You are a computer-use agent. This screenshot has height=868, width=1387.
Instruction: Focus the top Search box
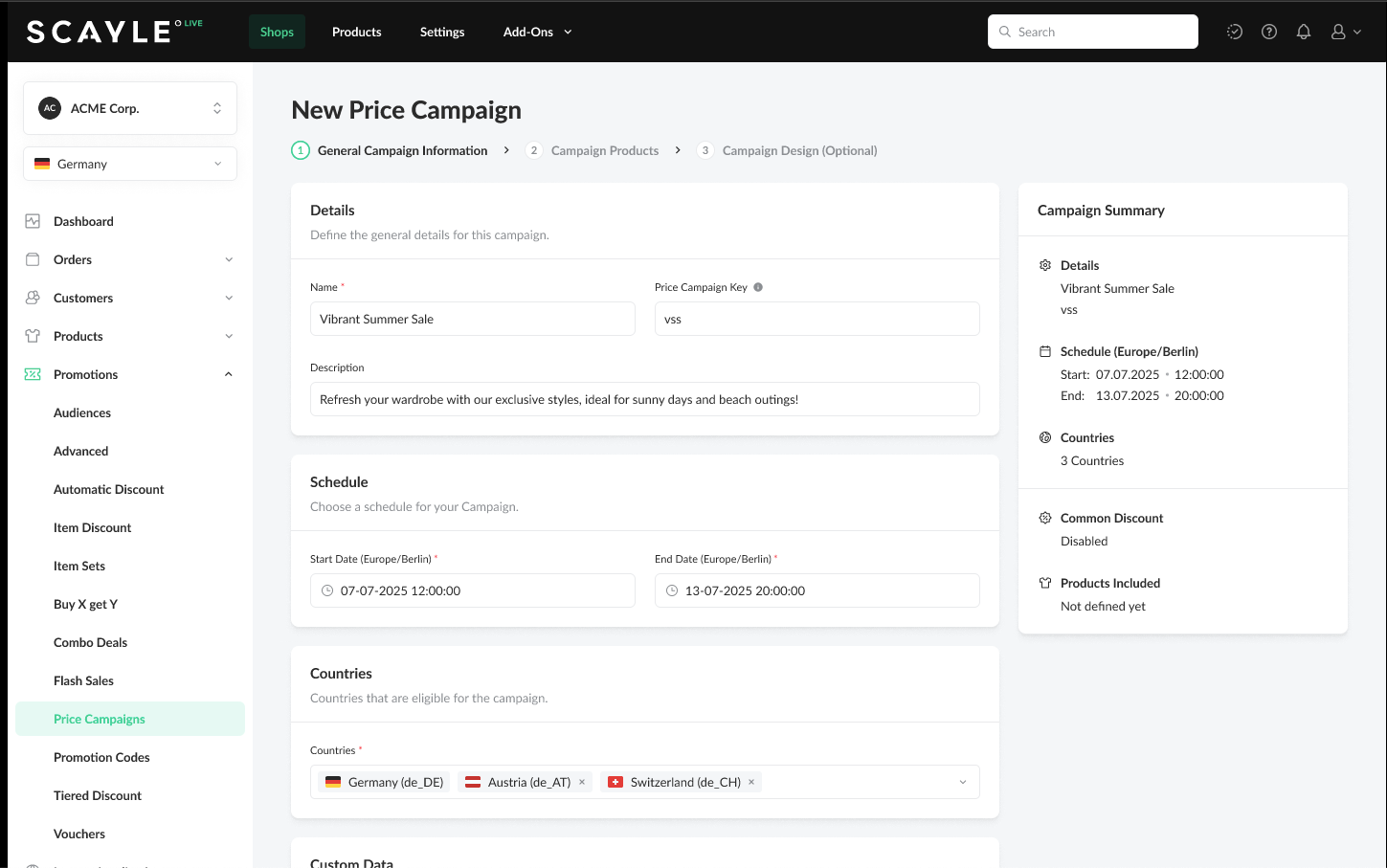(x=1093, y=32)
